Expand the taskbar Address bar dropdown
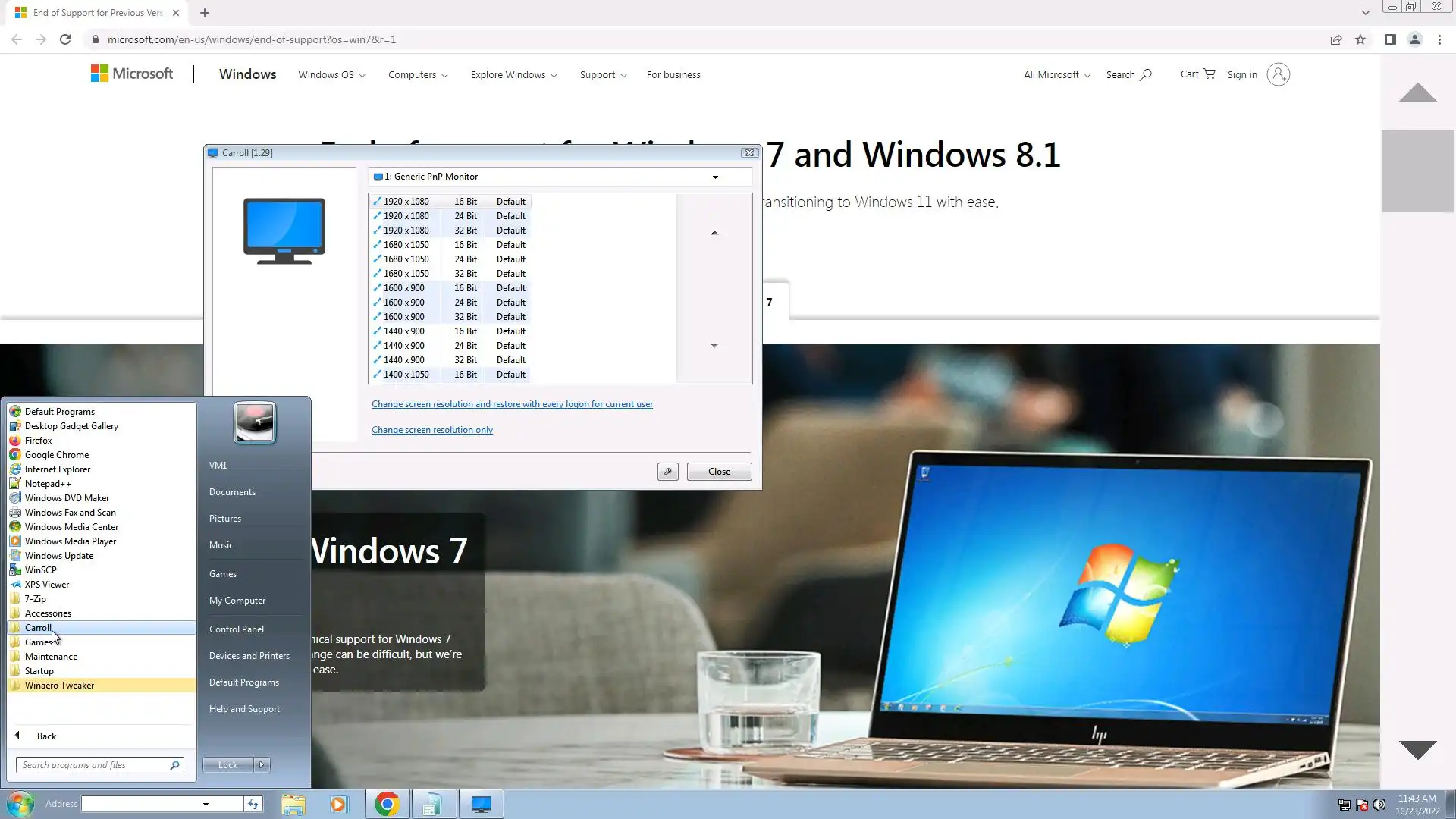 pos(206,804)
